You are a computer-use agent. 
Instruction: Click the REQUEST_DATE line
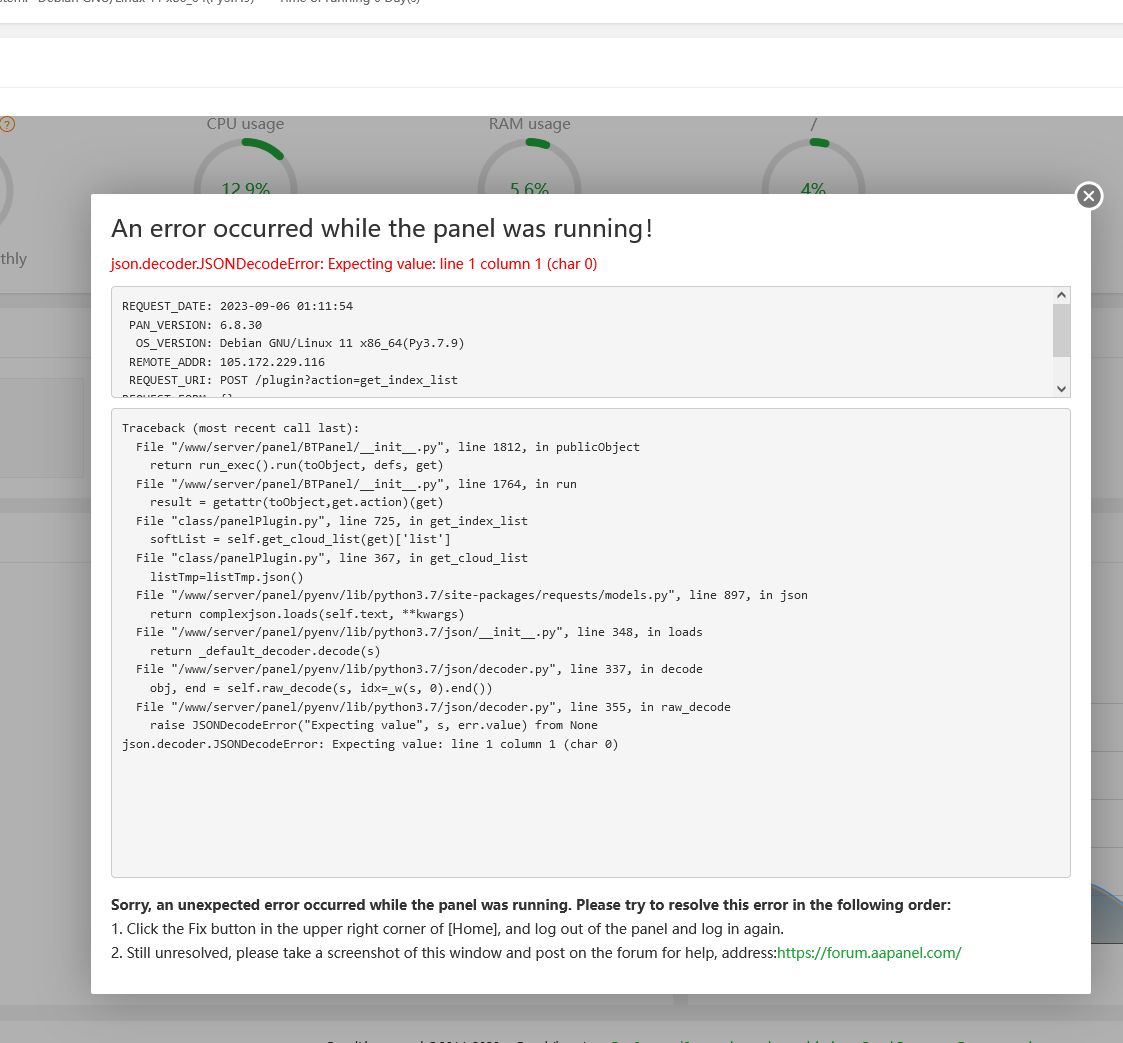click(x=237, y=306)
